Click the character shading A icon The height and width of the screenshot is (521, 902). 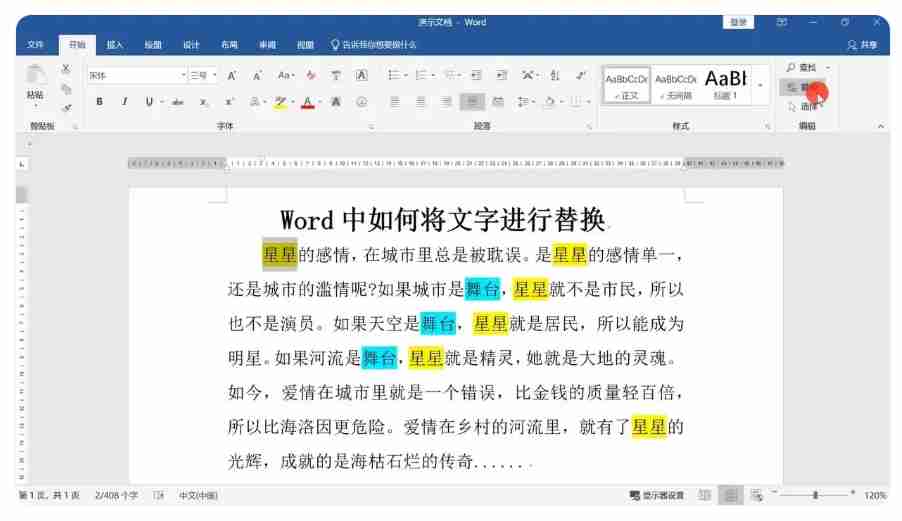click(335, 102)
